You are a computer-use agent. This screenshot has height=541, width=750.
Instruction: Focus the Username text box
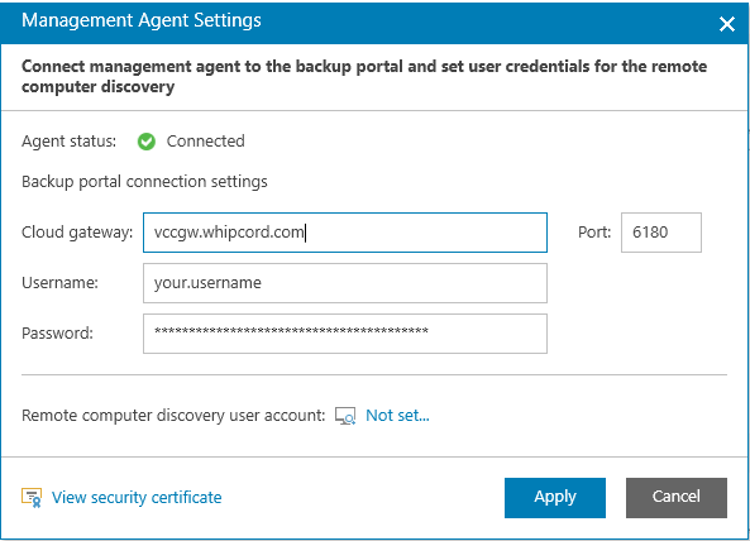point(345,283)
